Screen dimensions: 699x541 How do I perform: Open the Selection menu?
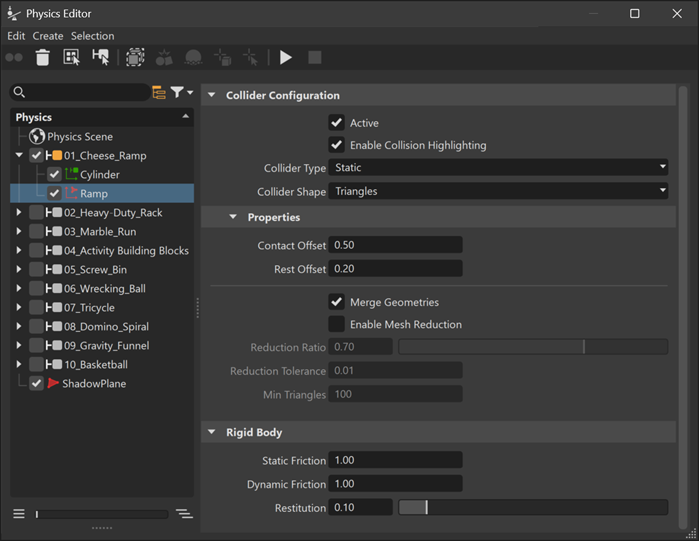pyautogui.click(x=92, y=36)
